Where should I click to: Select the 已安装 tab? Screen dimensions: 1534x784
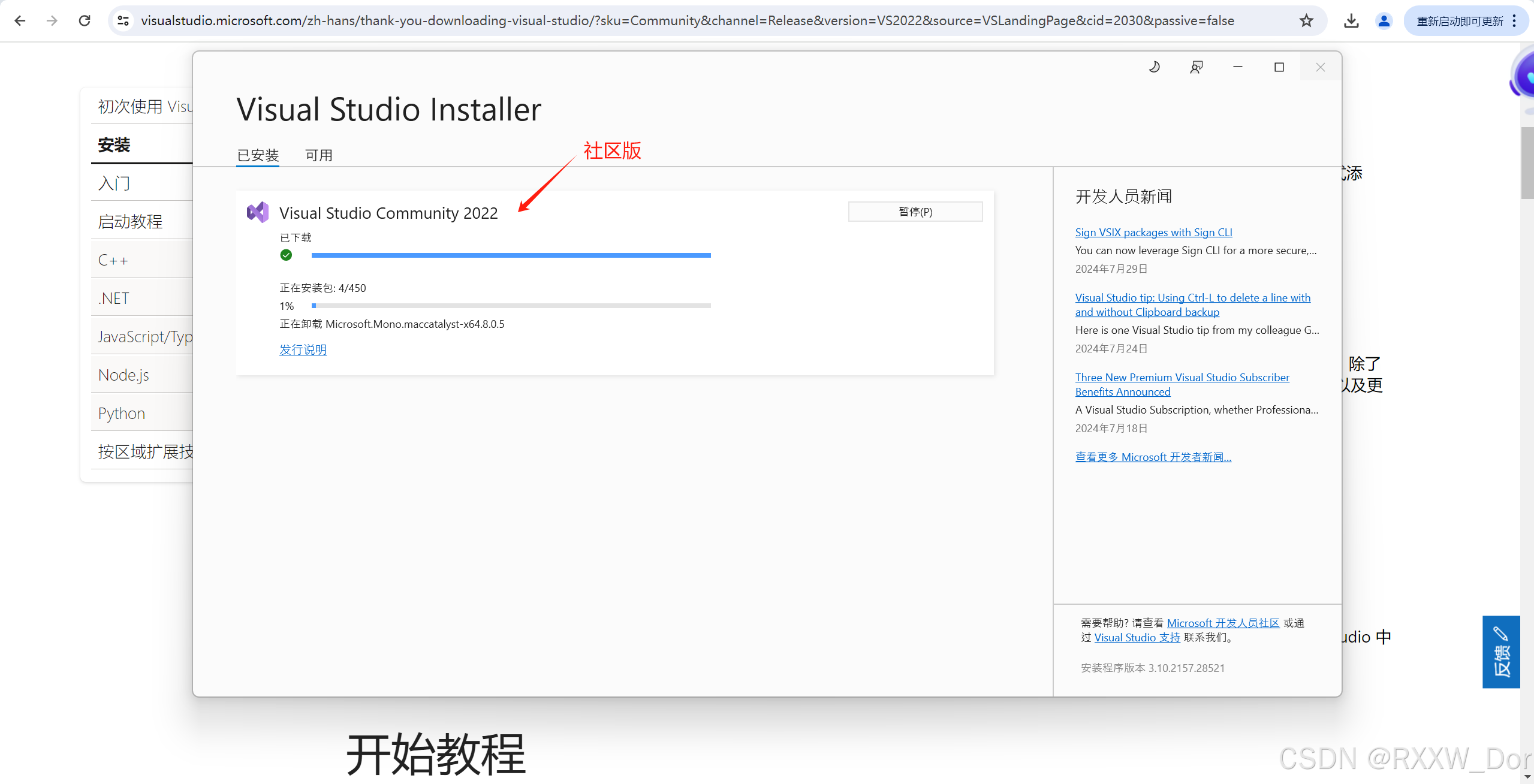coord(258,155)
